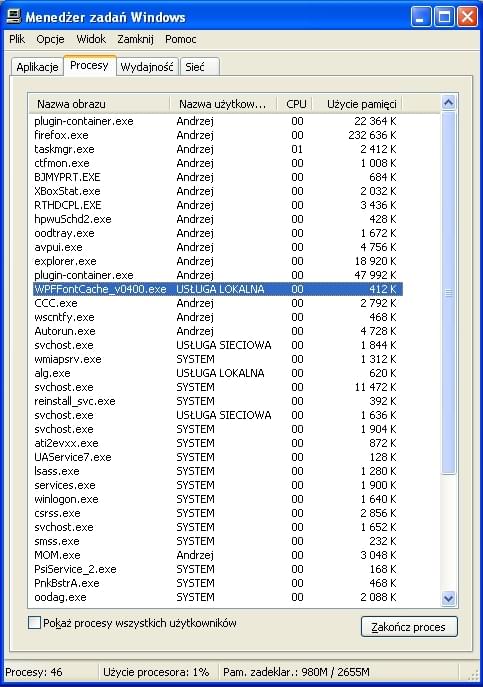Switch to the Wydajność tab
483x687 pixels.
pos(147,67)
